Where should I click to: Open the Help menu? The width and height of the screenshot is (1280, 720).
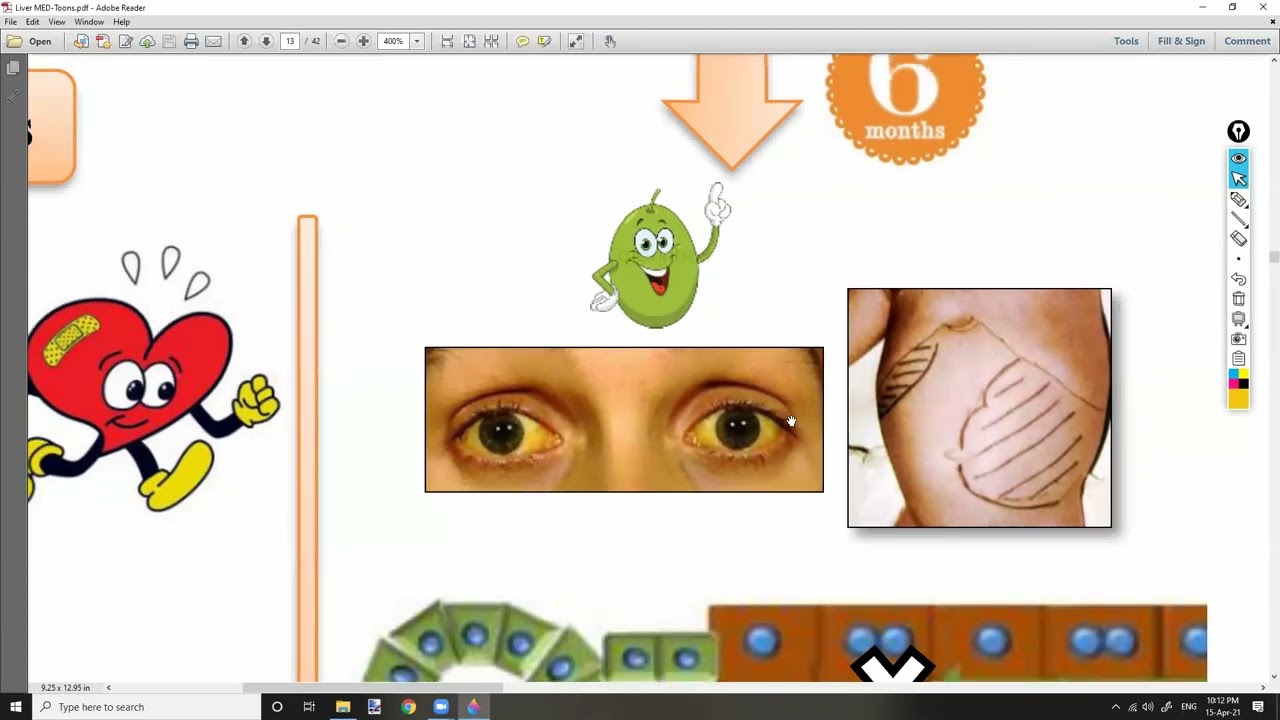tap(121, 22)
